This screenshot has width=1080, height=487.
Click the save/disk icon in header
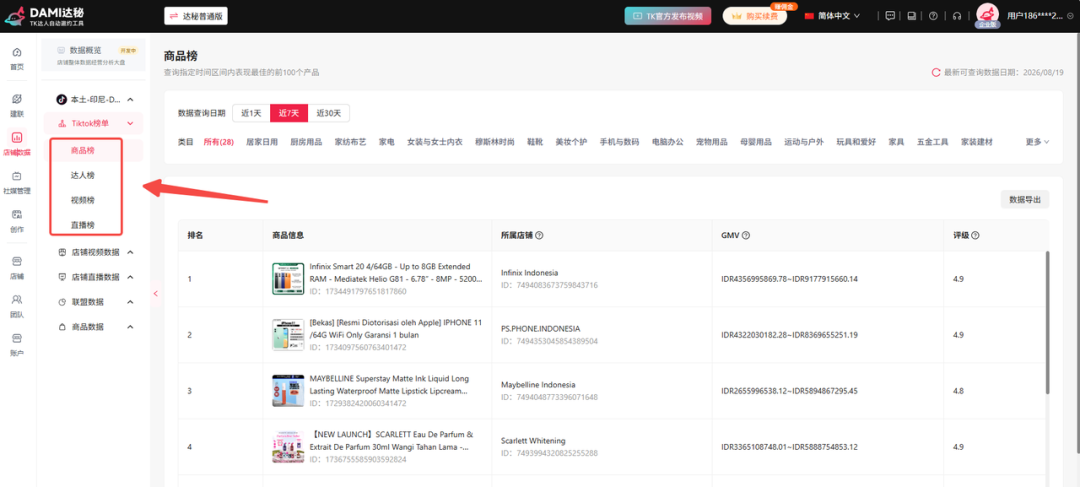[912, 16]
